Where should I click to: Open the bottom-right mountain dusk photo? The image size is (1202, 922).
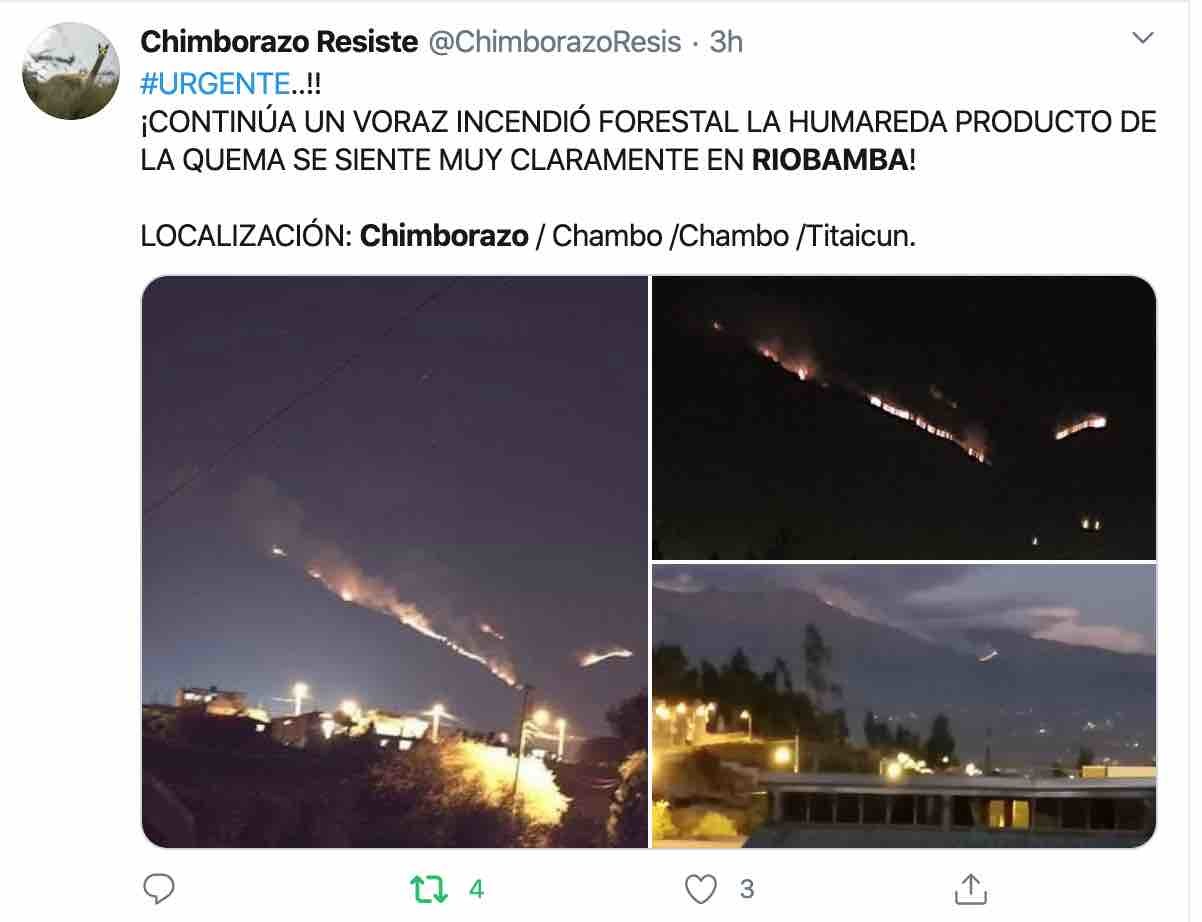(904, 706)
